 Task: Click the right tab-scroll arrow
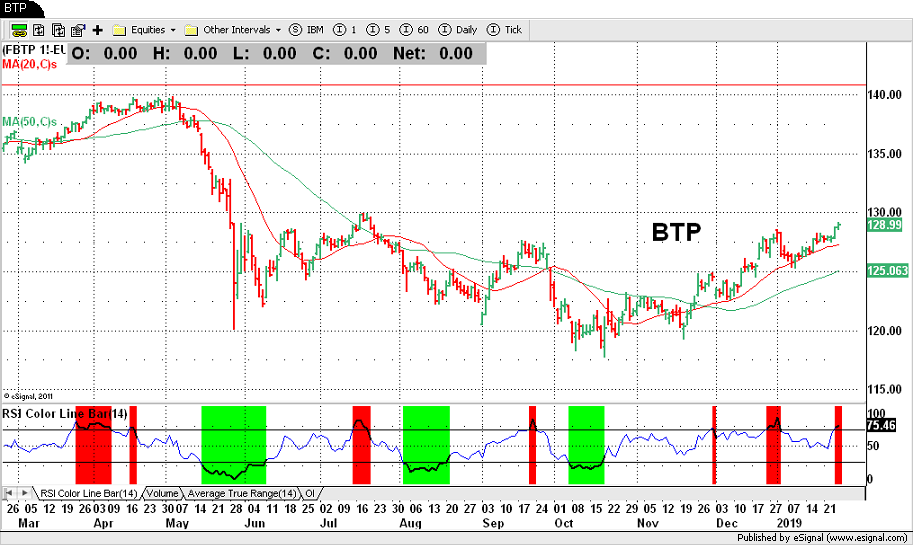pos(24,494)
